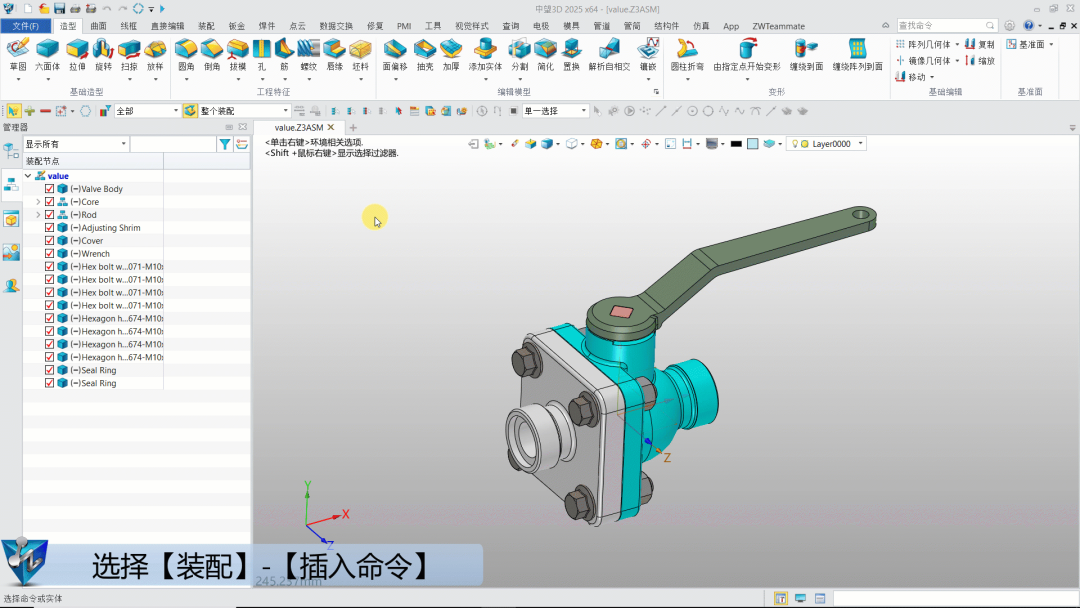
Task: Hide the Cover component via checkbox
Action: pyautogui.click(x=50, y=241)
